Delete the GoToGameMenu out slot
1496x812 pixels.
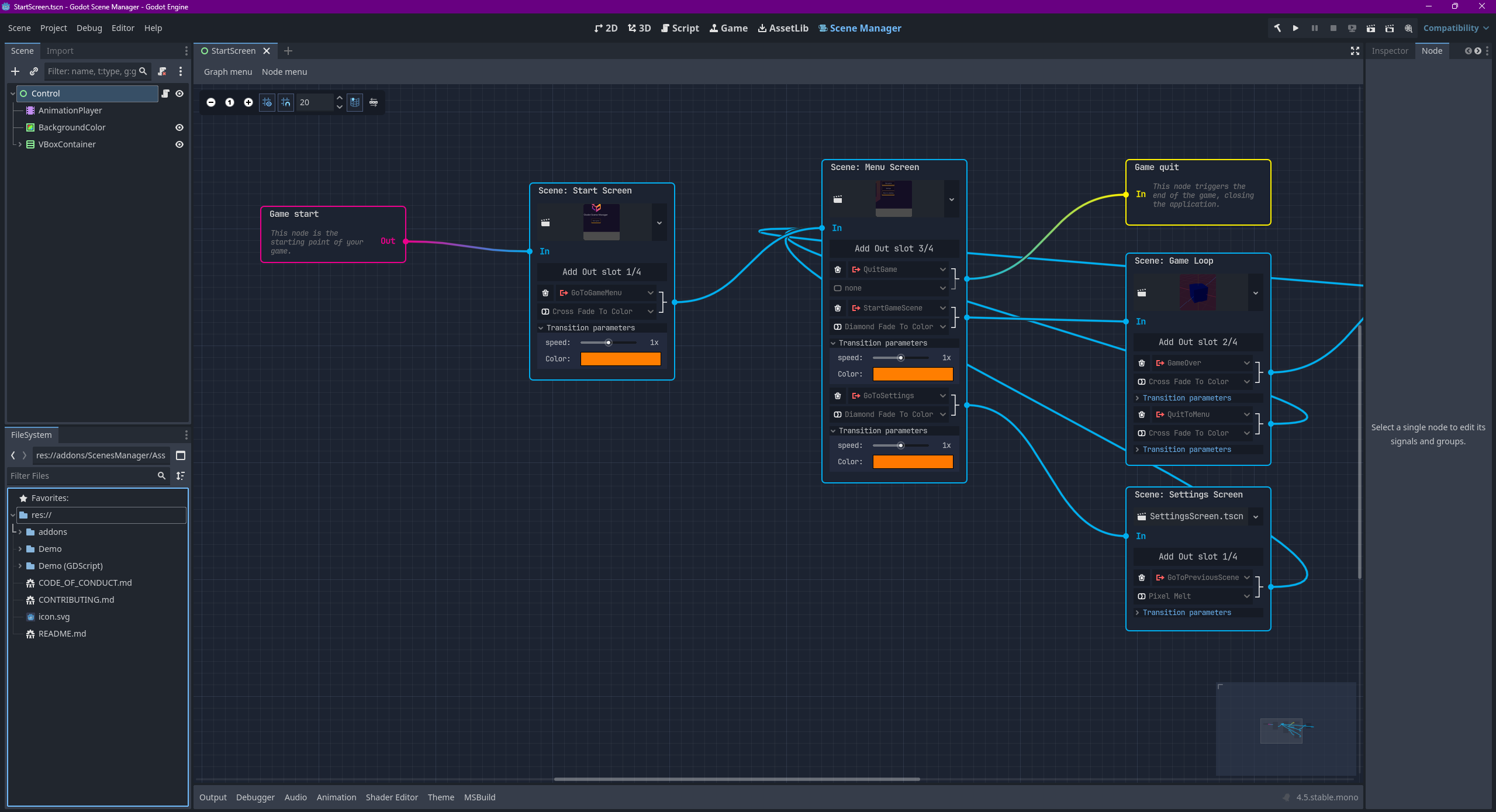tap(545, 293)
